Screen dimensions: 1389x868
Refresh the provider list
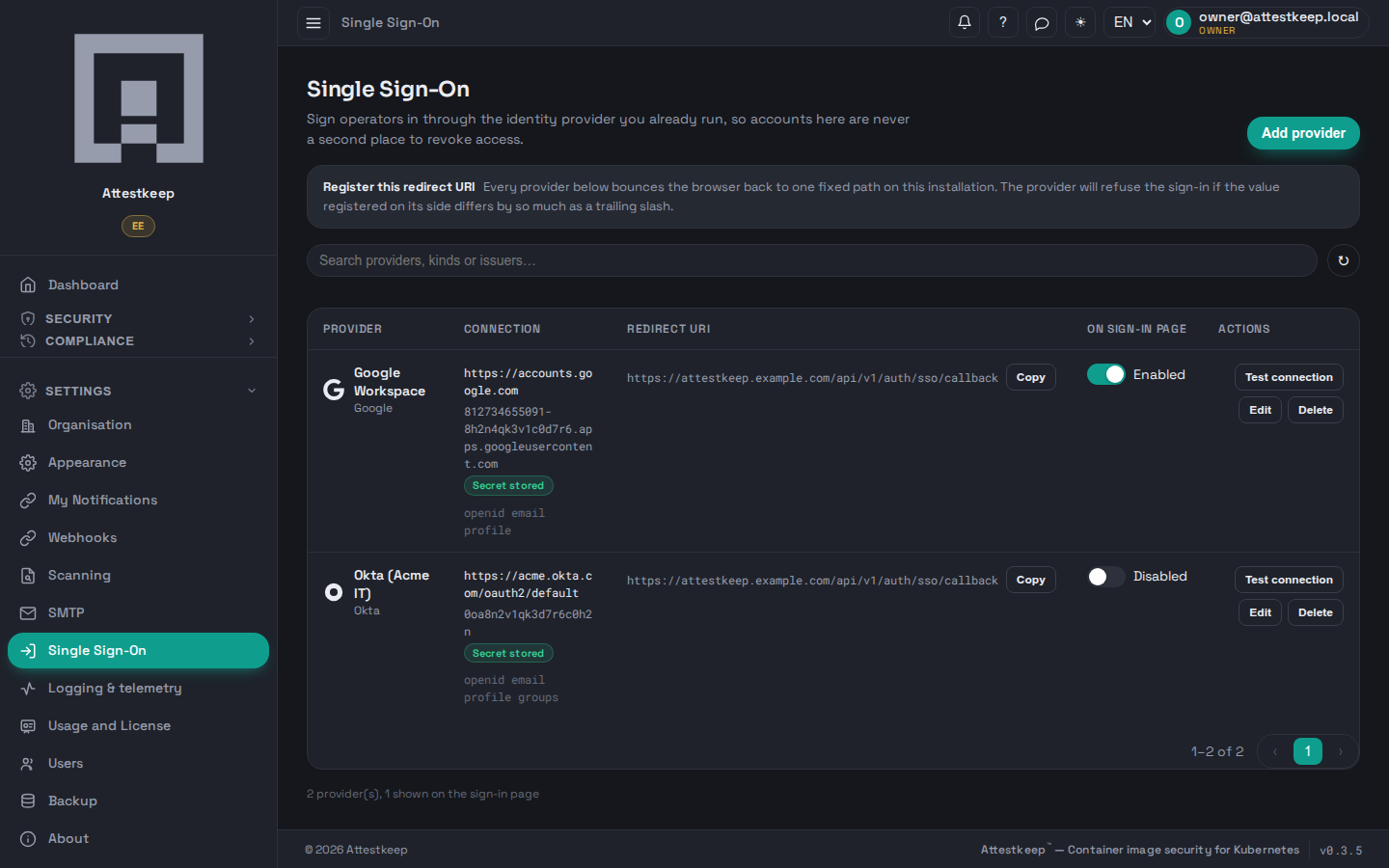(1344, 260)
